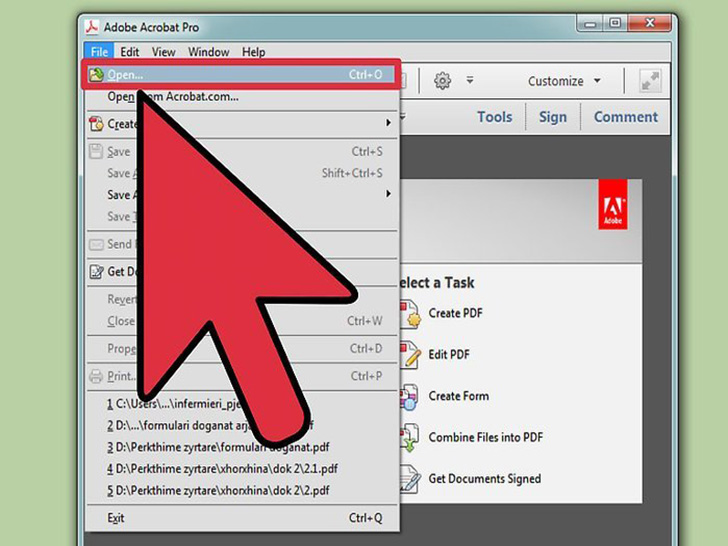Click the Acrobat logo in title bar
Image resolution: width=728 pixels, height=546 pixels.
pyautogui.click(x=91, y=27)
